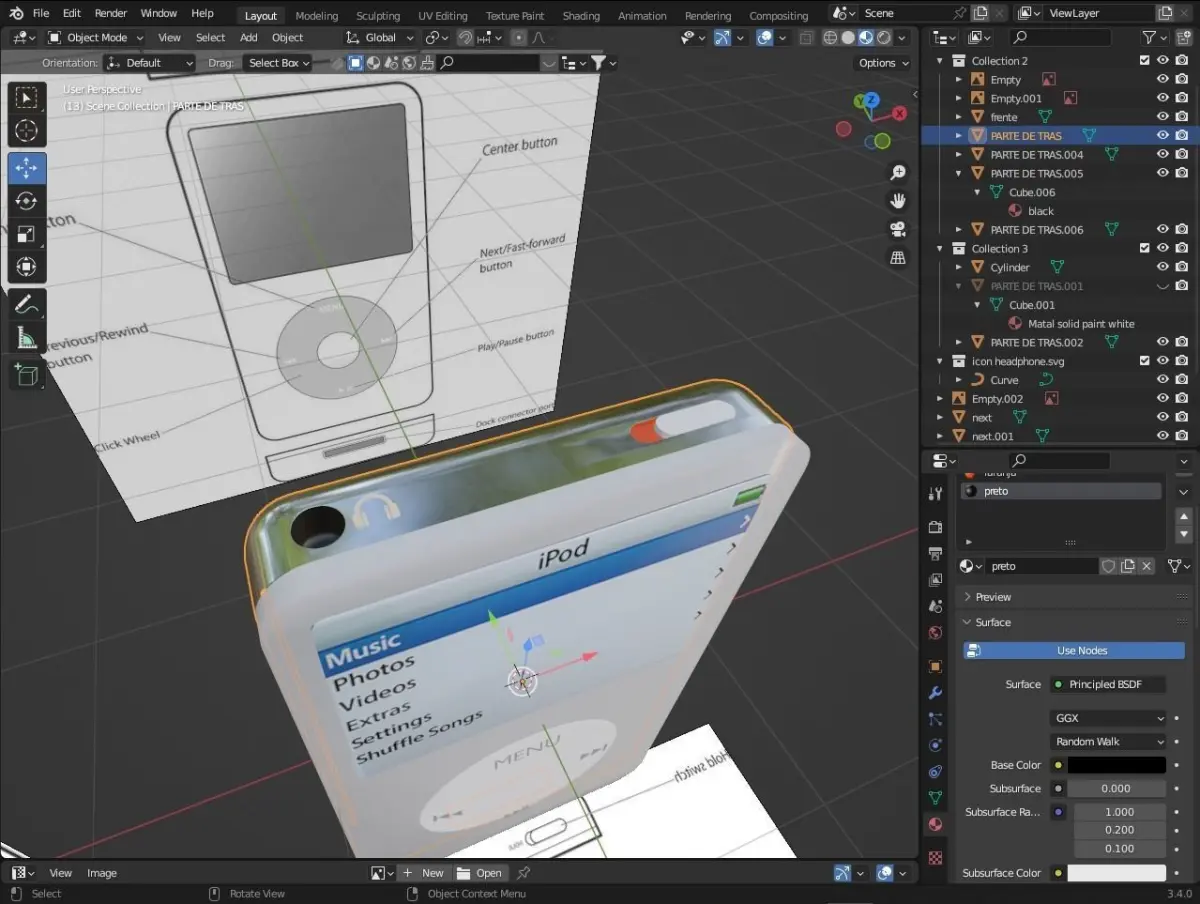Toggle the camera view icon
The image size is (1200, 904).
pos(898,229)
